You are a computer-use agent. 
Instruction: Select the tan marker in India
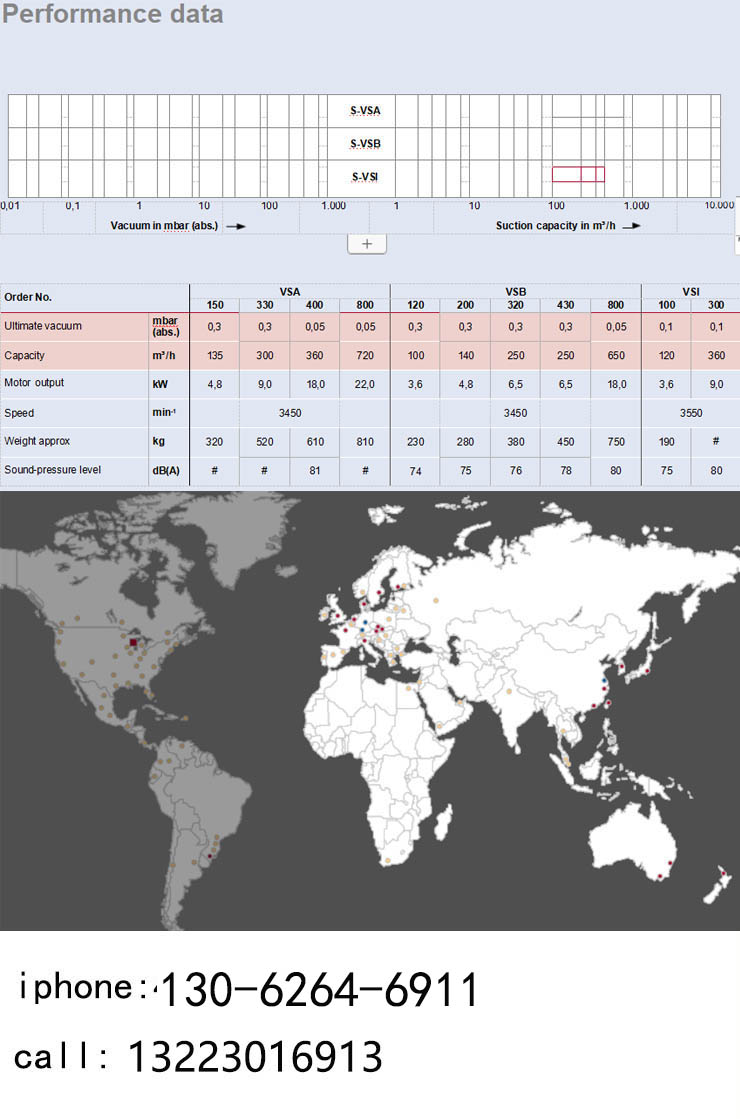[510, 690]
